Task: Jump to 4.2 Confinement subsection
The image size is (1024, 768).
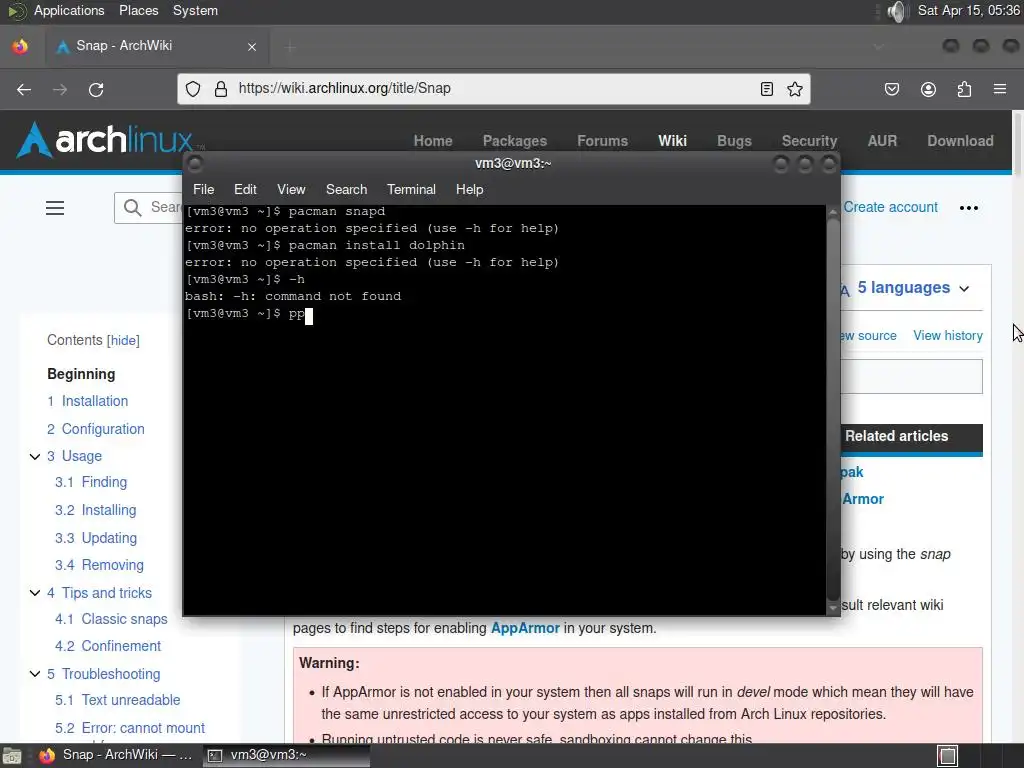Action: coord(108,646)
